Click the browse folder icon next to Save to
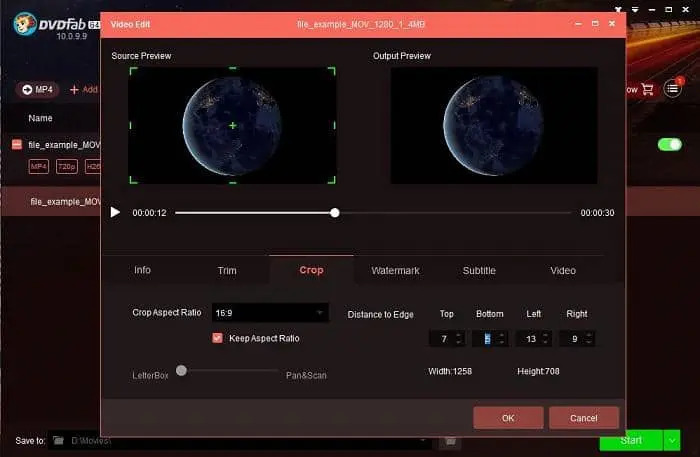700x457 pixels. (x=450, y=440)
